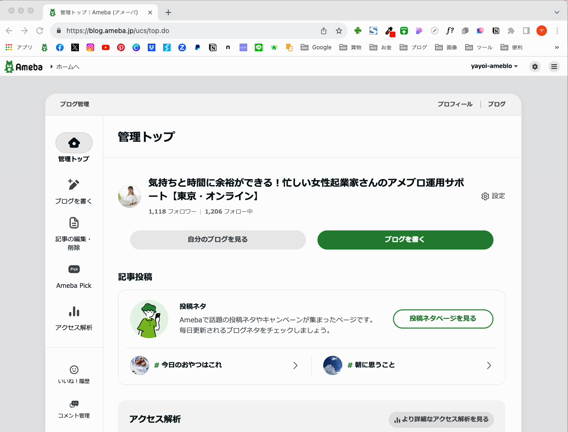Viewport: 568px width, 432px height.
Task: Open the Ameba Pick sidebar icon
Action: tap(74, 269)
